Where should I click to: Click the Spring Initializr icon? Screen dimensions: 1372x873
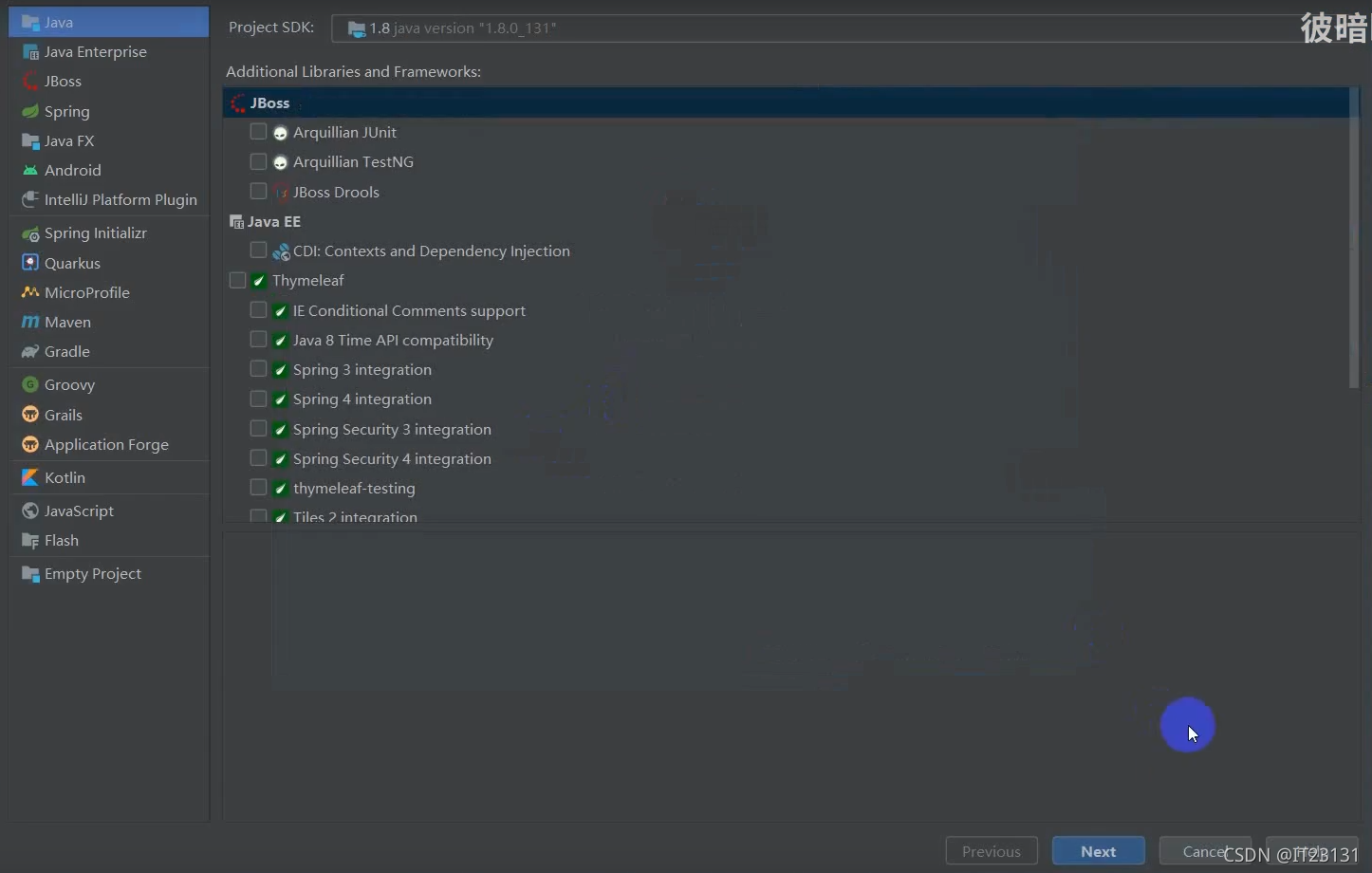point(30,232)
